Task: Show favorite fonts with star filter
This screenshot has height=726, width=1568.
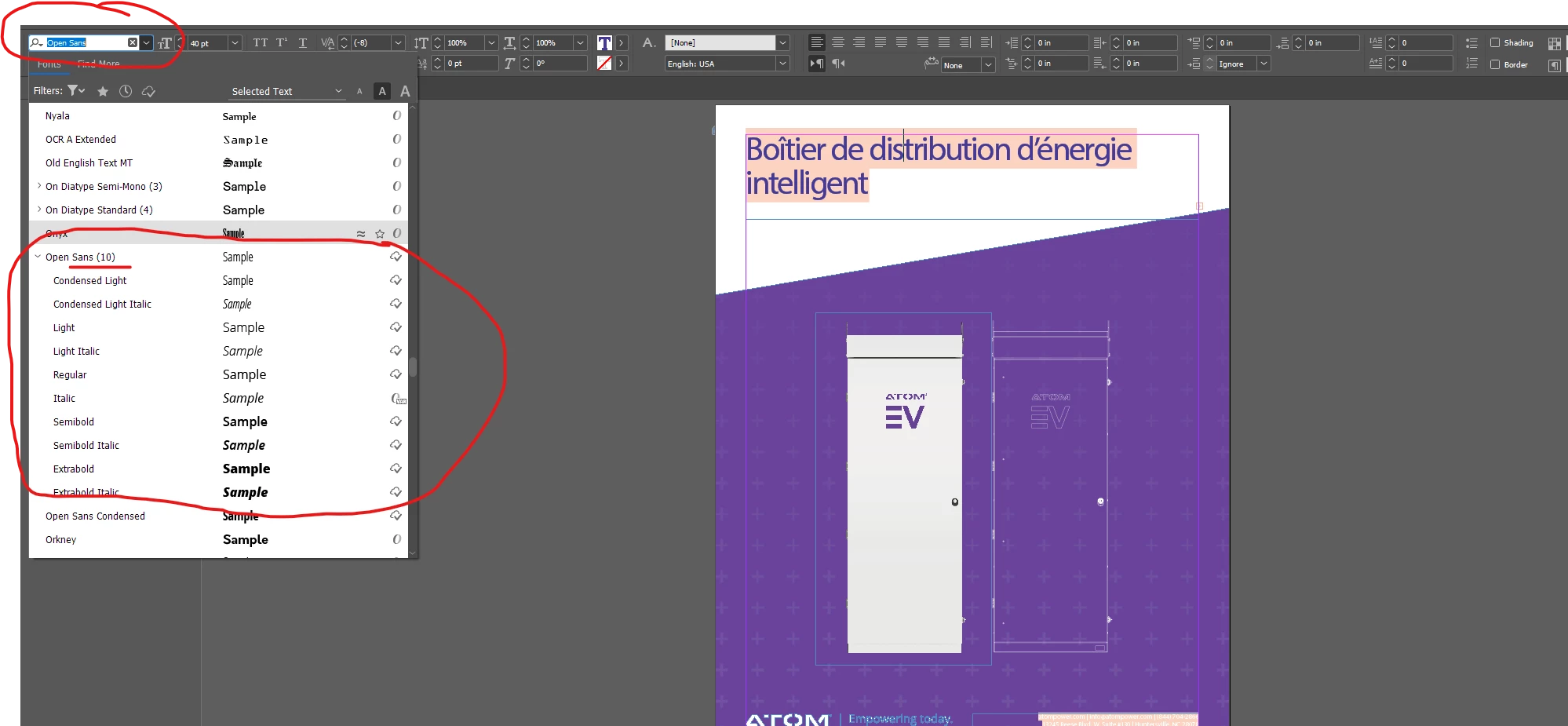Action: pos(103,91)
